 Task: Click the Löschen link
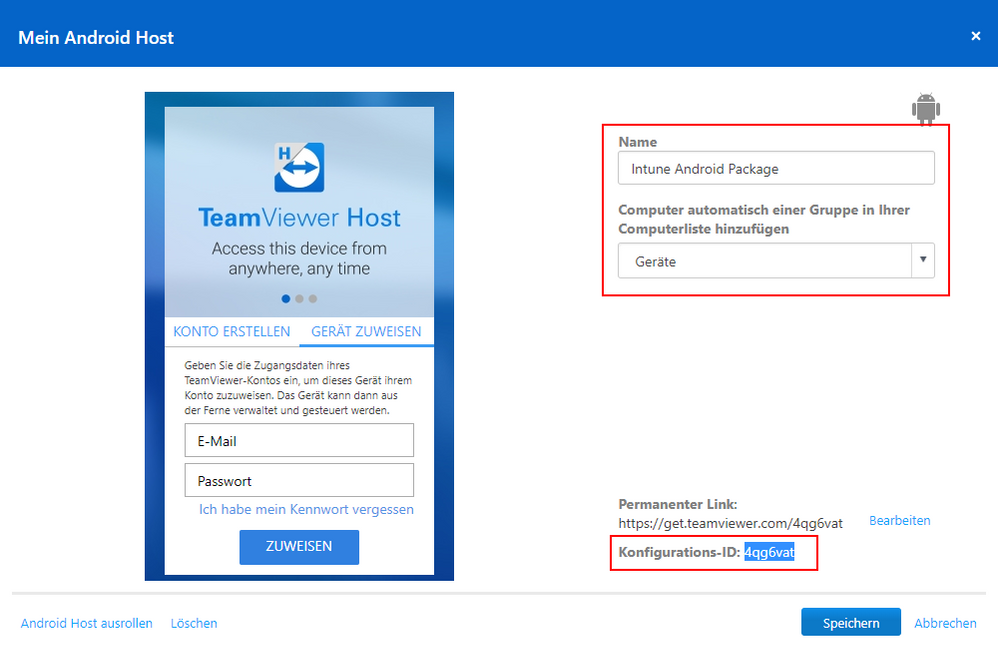click(193, 624)
